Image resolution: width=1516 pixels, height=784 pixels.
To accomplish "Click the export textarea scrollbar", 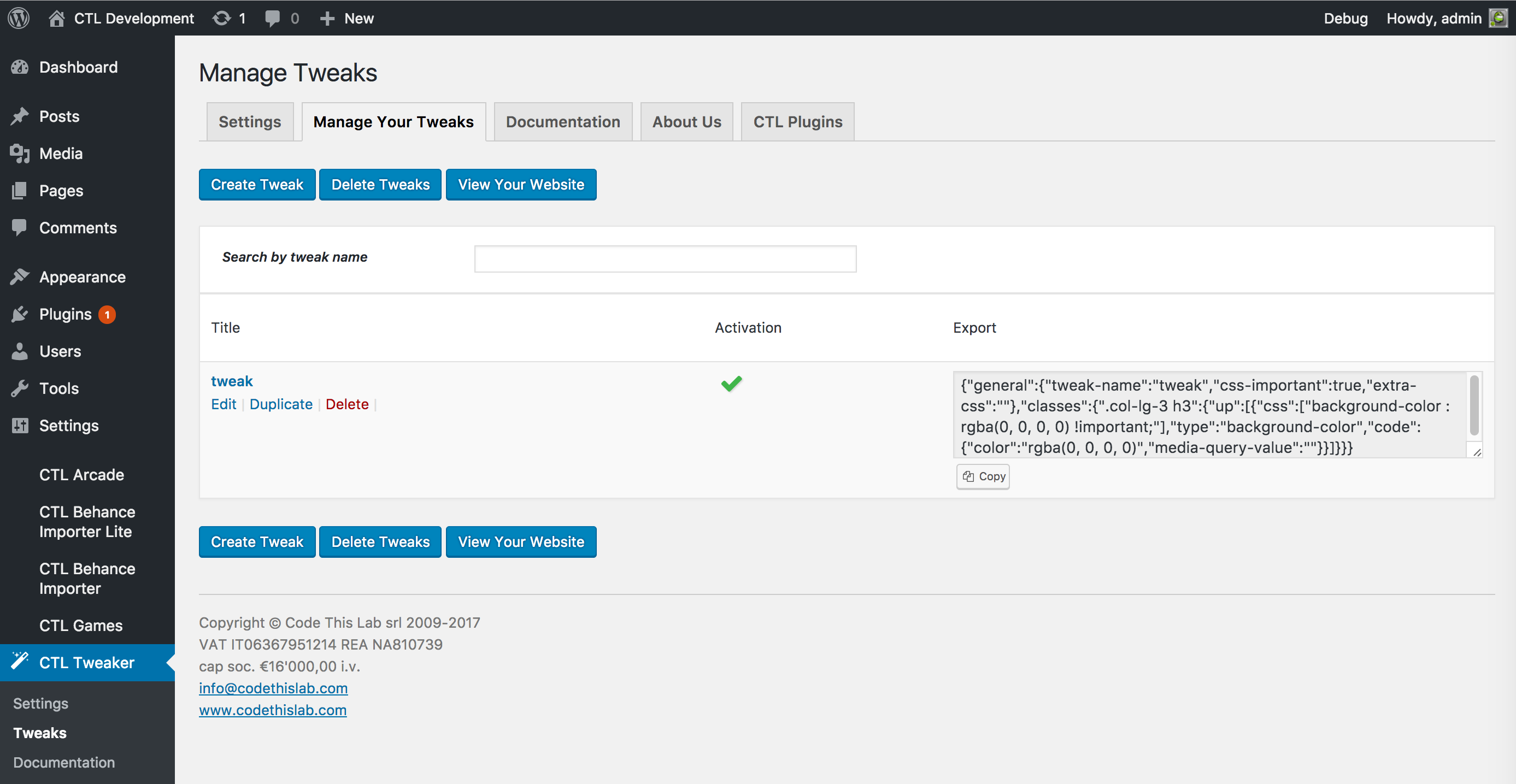I will pos(1474,406).
